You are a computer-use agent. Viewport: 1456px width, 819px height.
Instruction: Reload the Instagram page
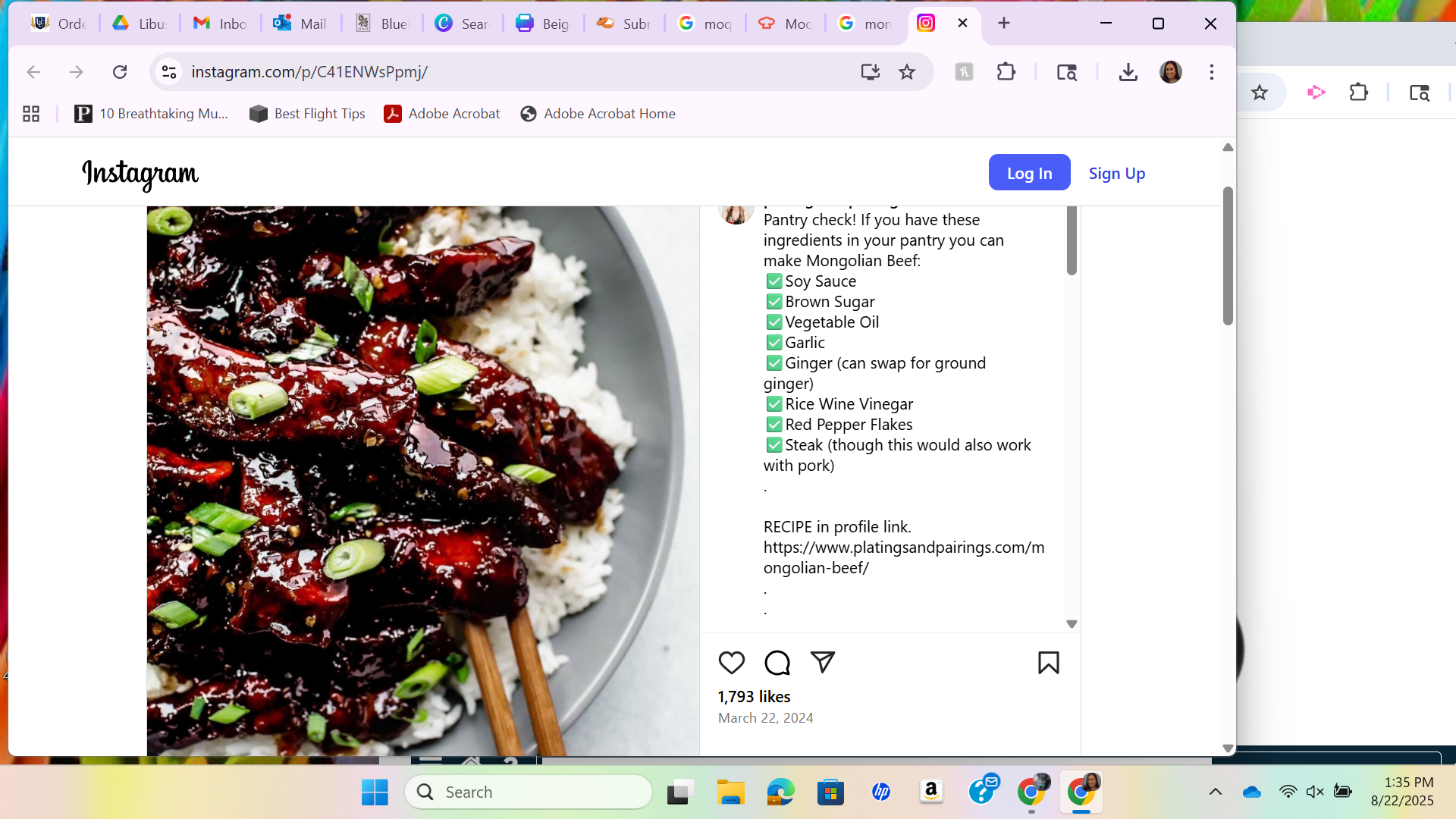(x=120, y=72)
